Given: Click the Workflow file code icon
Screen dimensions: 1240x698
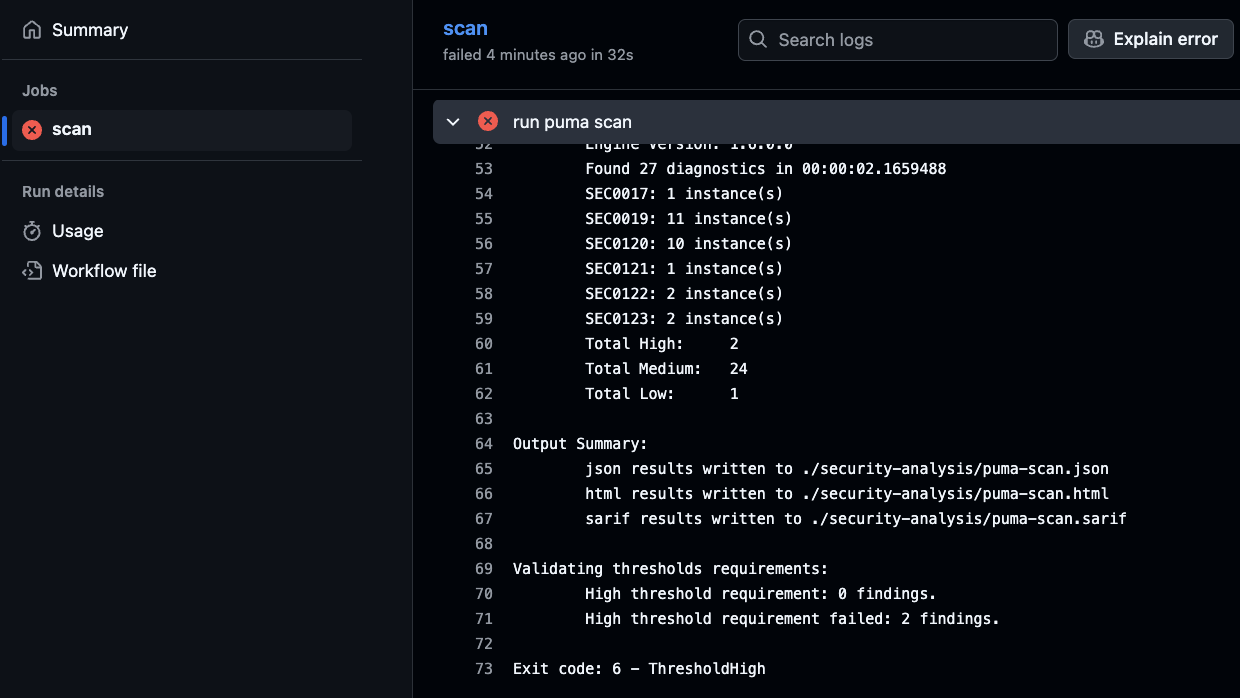Looking at the screenshot, I should 32,271.
